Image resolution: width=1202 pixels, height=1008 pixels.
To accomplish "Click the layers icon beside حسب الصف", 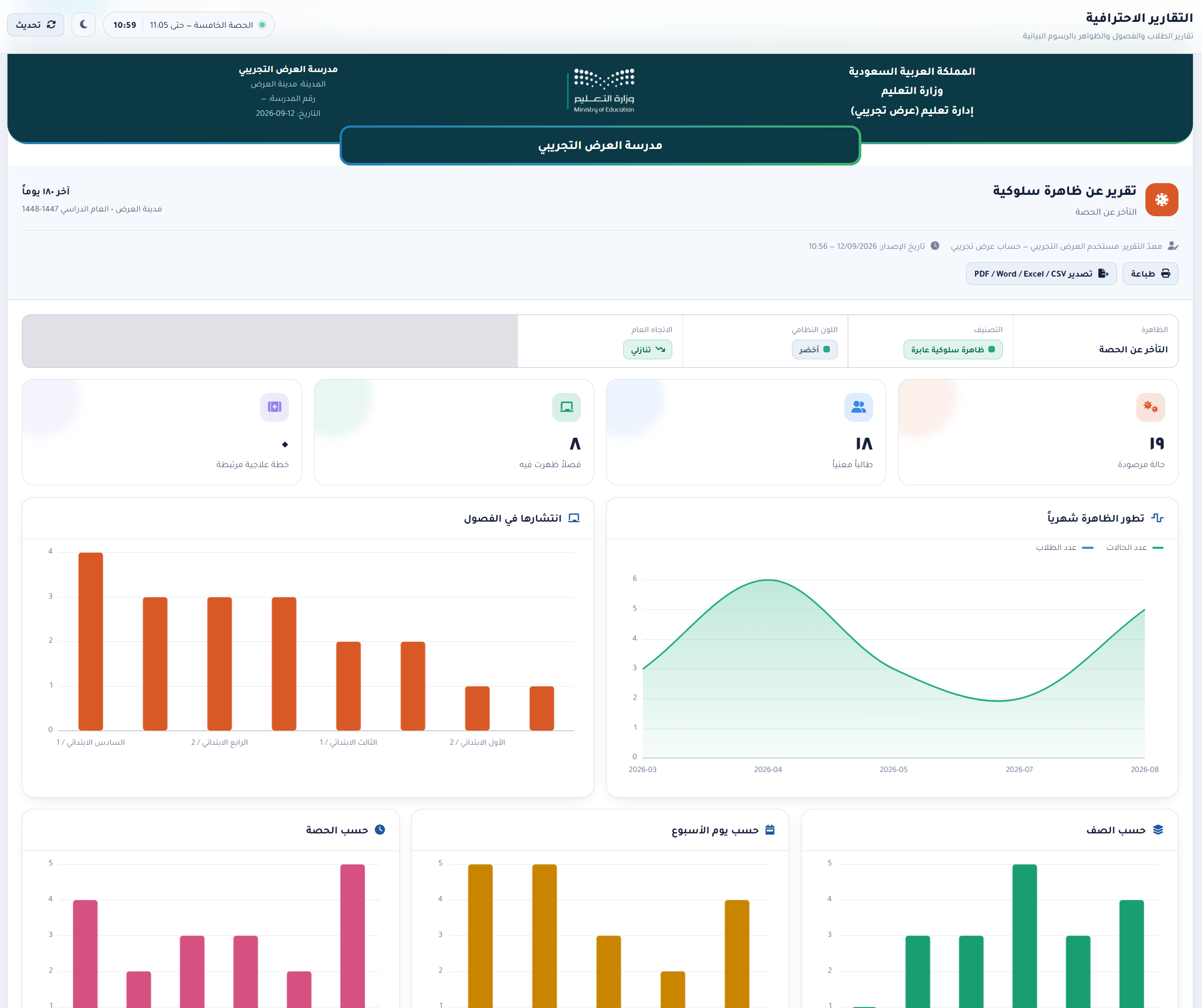I will pyautogui.click(x=1158, y=829).
